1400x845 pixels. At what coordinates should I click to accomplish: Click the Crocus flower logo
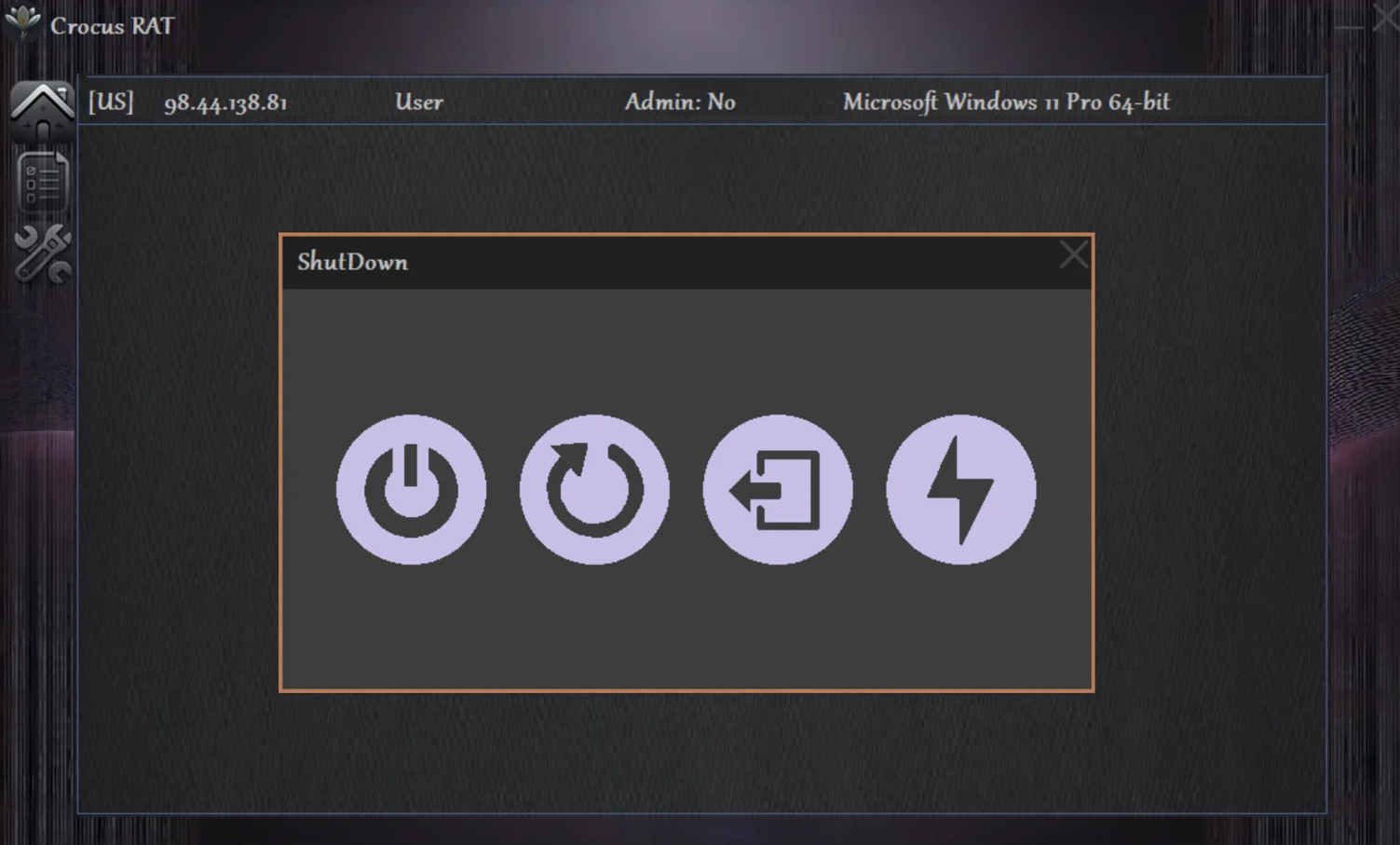22,21
